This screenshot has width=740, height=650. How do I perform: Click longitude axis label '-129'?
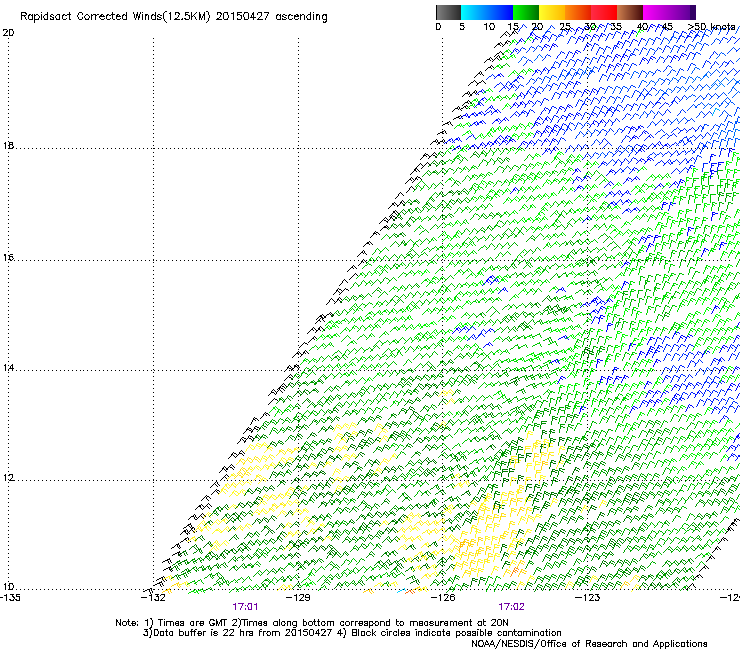pyautogui.click(x=298, y=598)
